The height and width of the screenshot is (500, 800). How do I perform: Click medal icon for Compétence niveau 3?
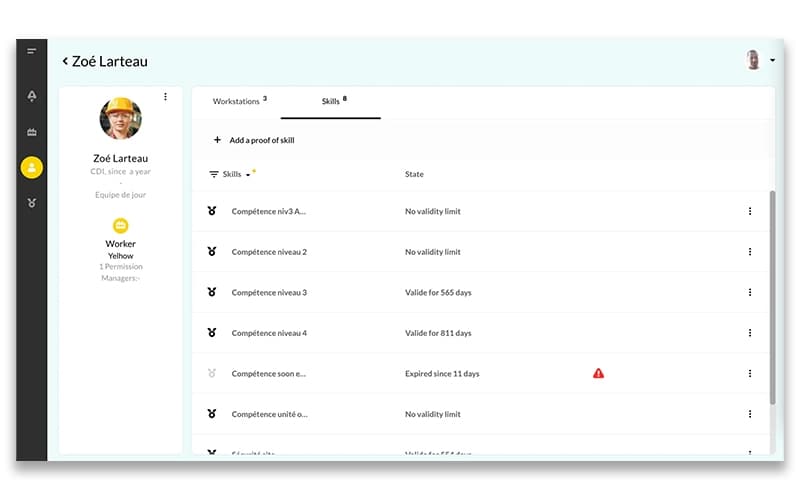(212, 292)
